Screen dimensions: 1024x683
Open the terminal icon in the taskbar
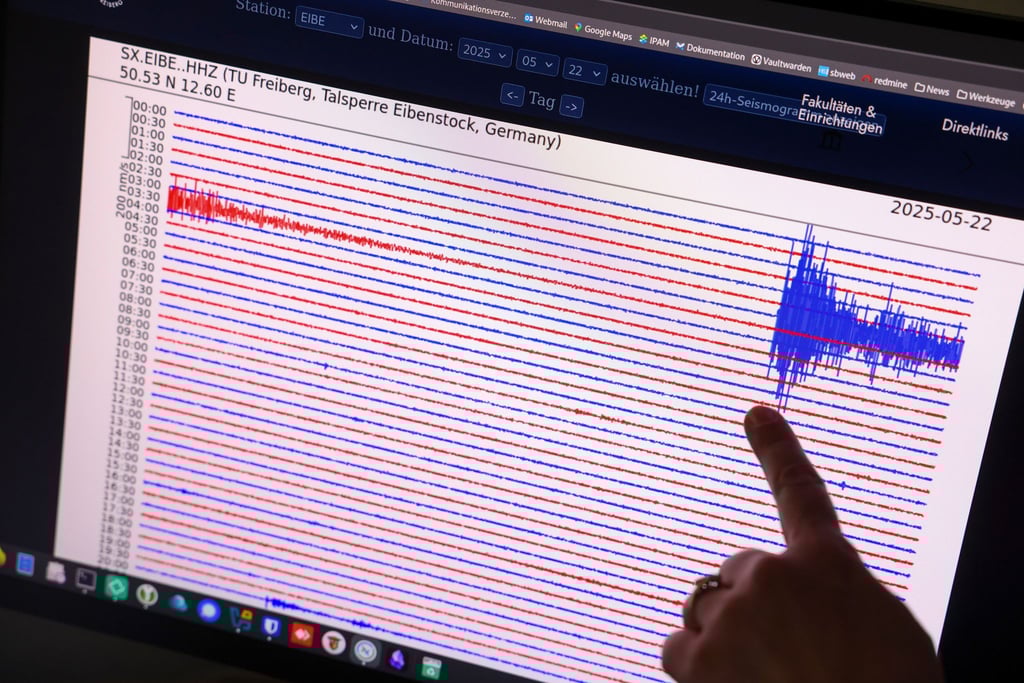(86, 577)
